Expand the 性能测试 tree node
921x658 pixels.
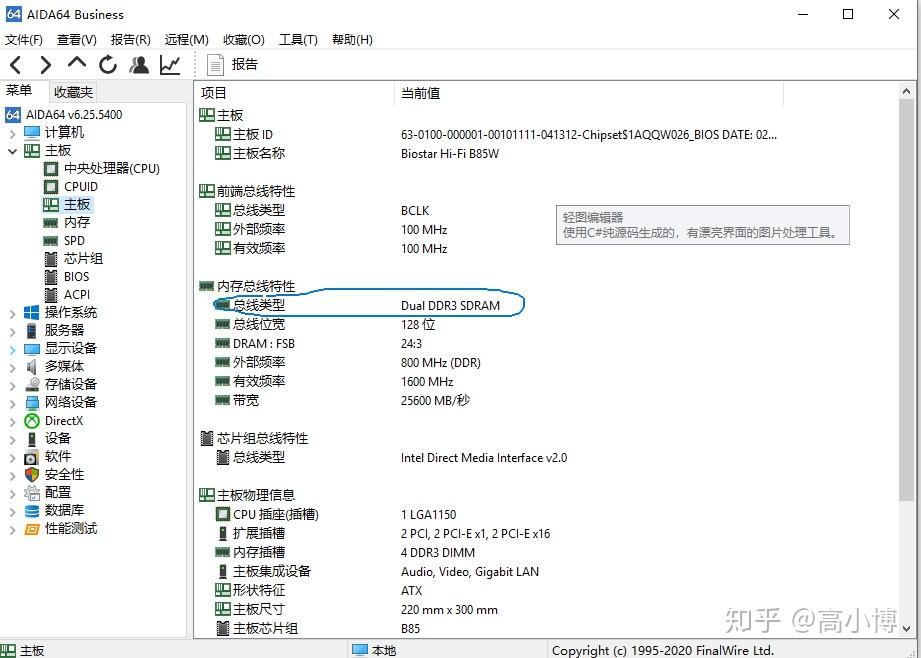coord(12,530)
